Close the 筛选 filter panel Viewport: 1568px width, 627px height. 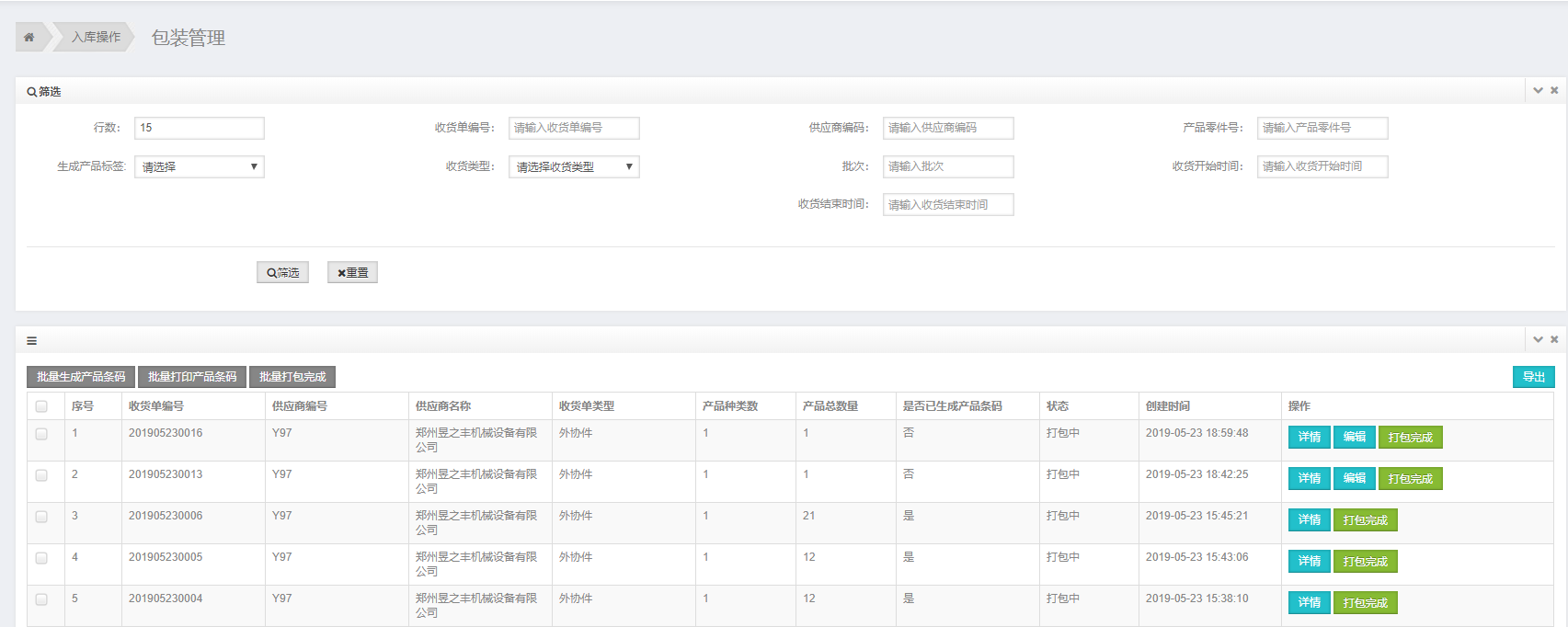pos(1554,90)
